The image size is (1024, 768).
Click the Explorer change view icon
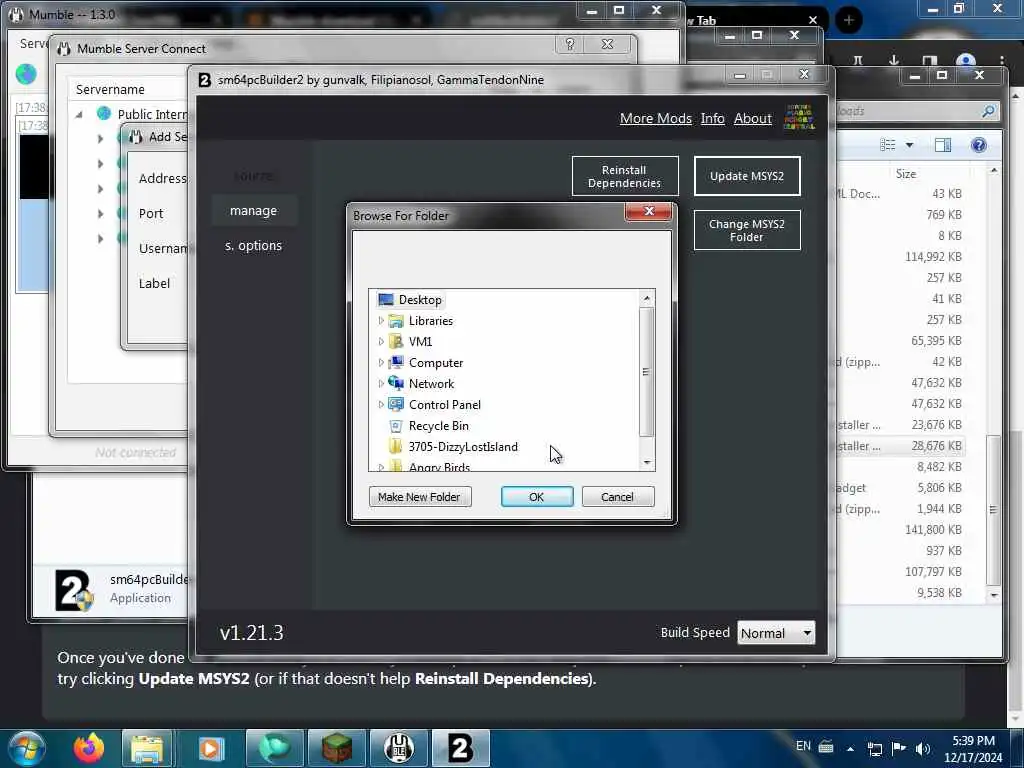point(888,145)
